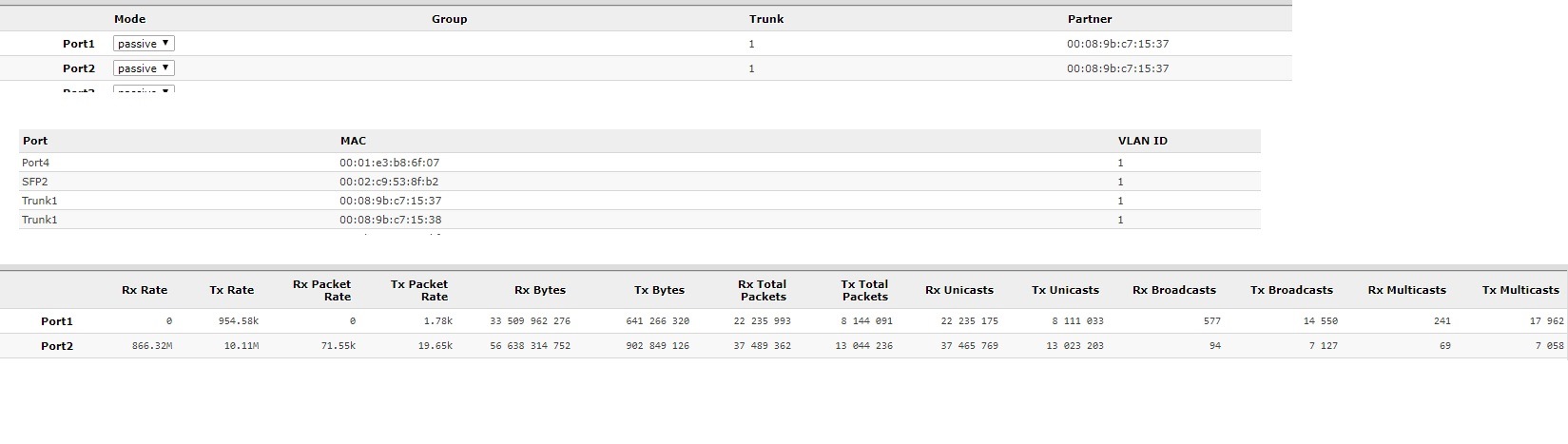This screenshot has width=1568, height=444.
Task: Select the MAC column header
Action: tap(353, 141)
